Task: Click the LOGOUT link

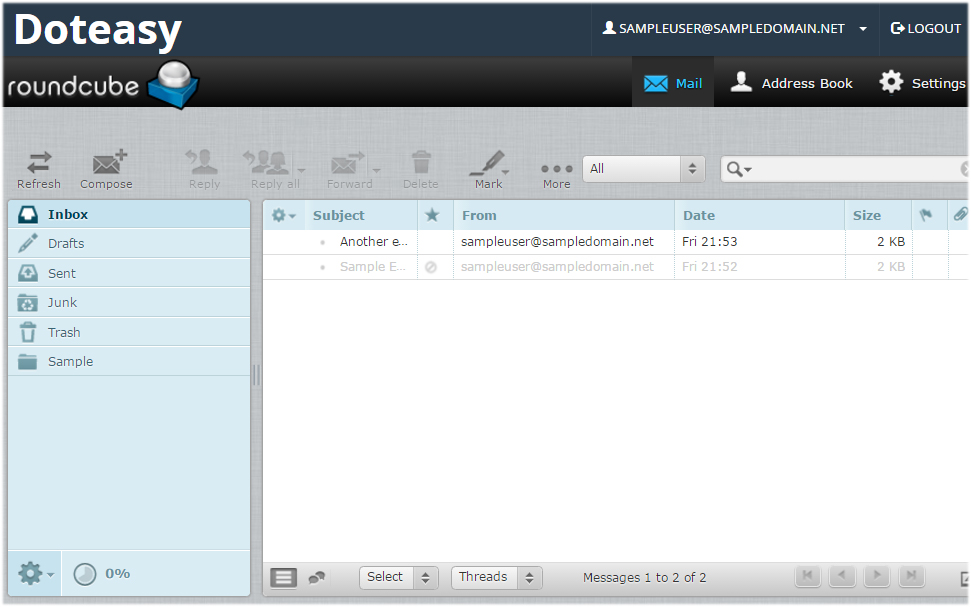Action: tap(926, 28)
